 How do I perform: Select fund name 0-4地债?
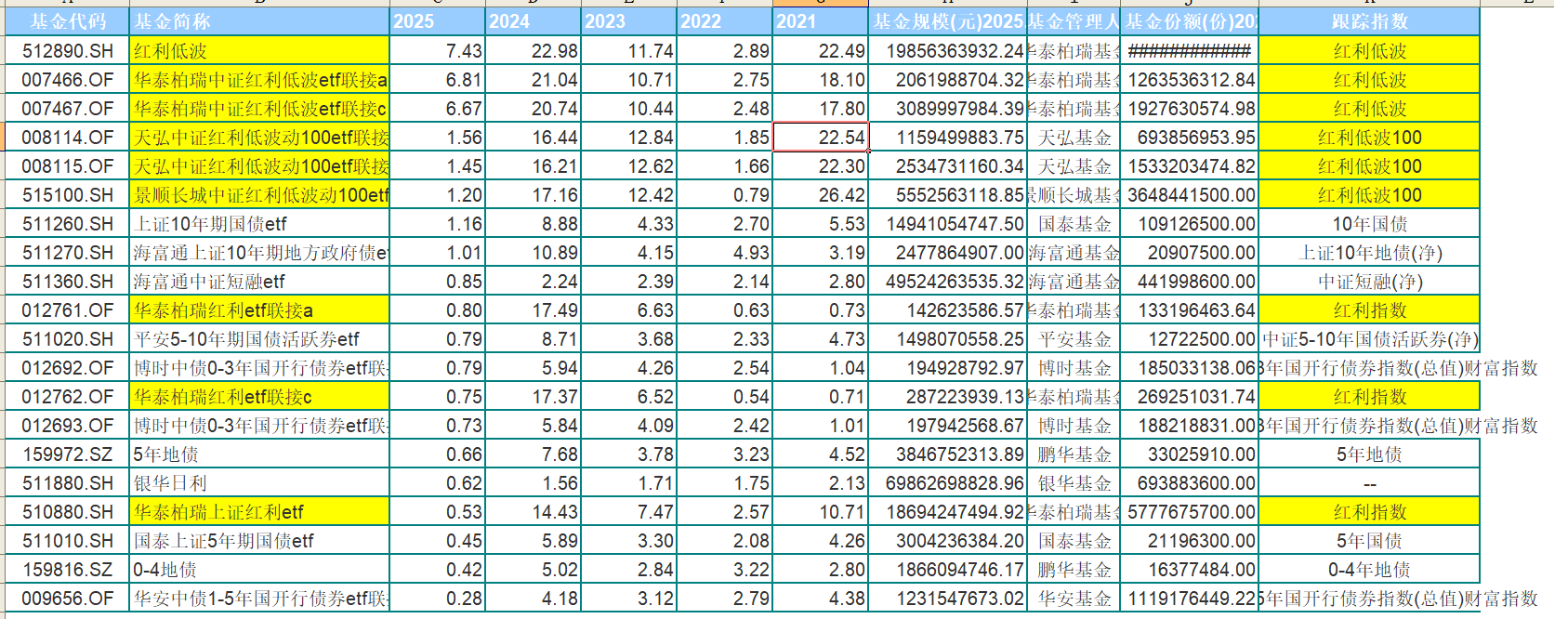tap(259, 570)
